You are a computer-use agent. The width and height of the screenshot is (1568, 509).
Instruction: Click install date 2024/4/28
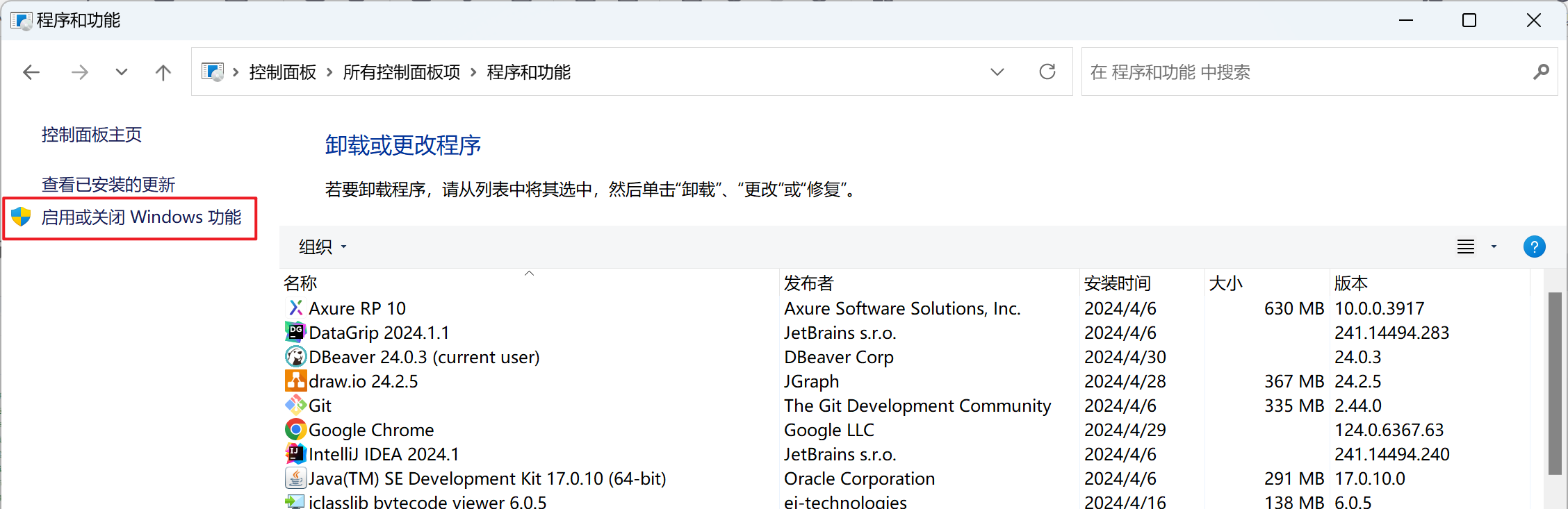point(1125,381)
